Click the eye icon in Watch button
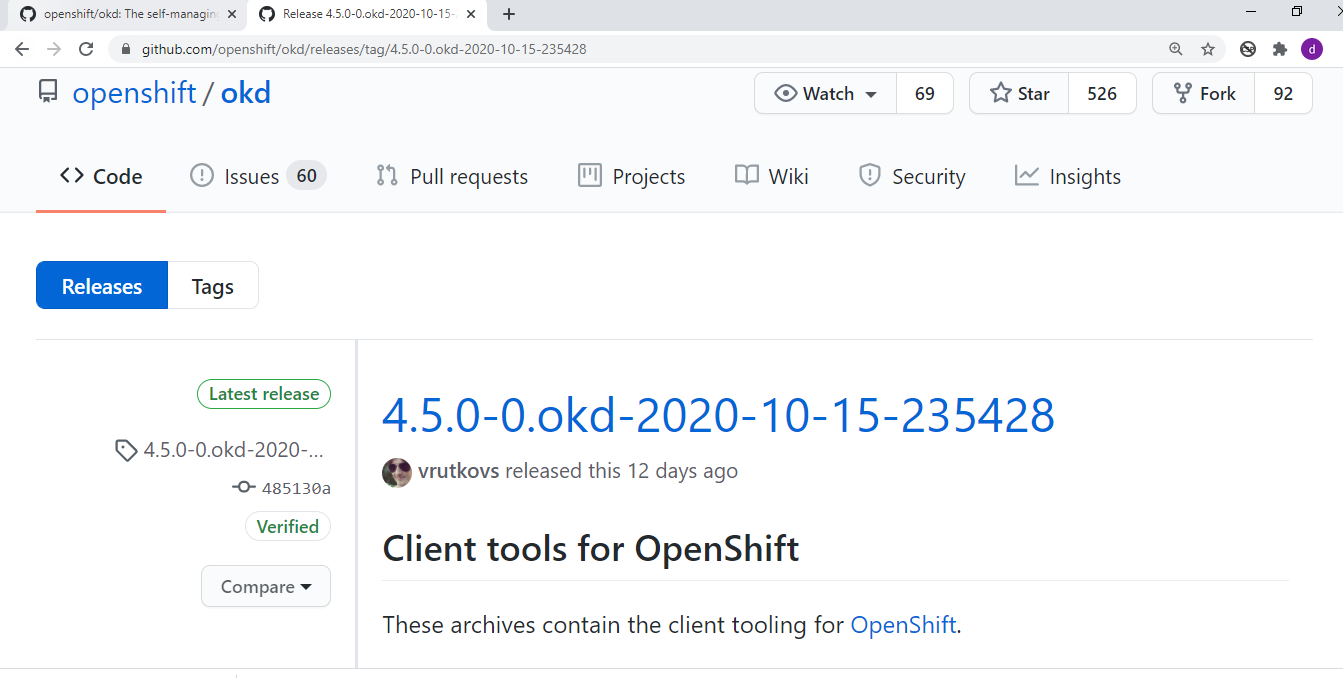Image resolution: width=1343 pixels, height=678 pixels. (786, 93)
